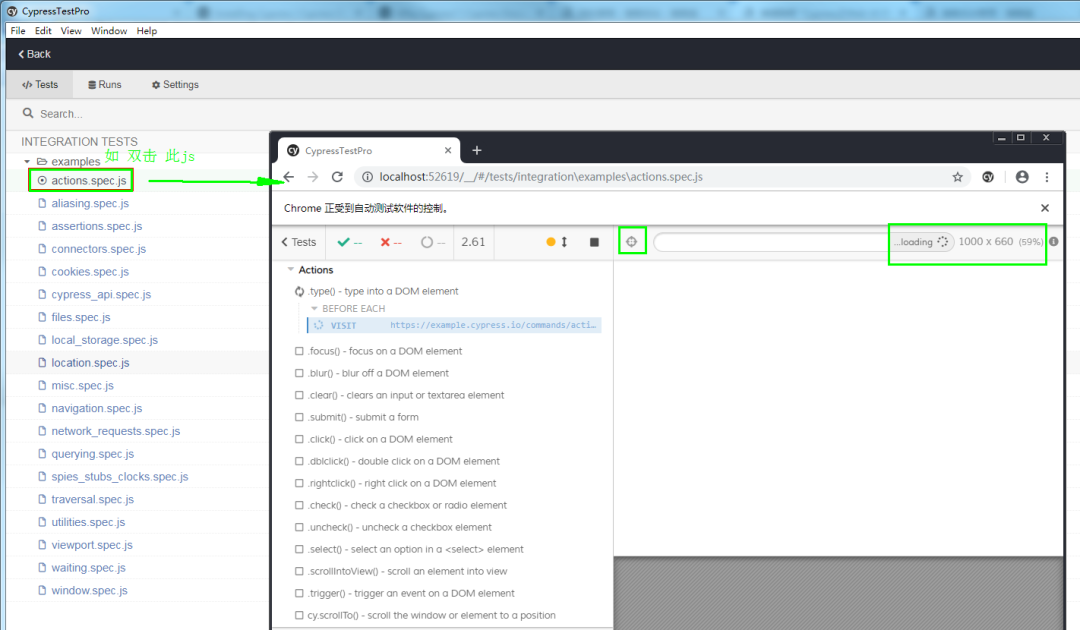1080x630 pixels.
Task: Collapse the Actions suite arrow
Action: click(x=291, y=269)
